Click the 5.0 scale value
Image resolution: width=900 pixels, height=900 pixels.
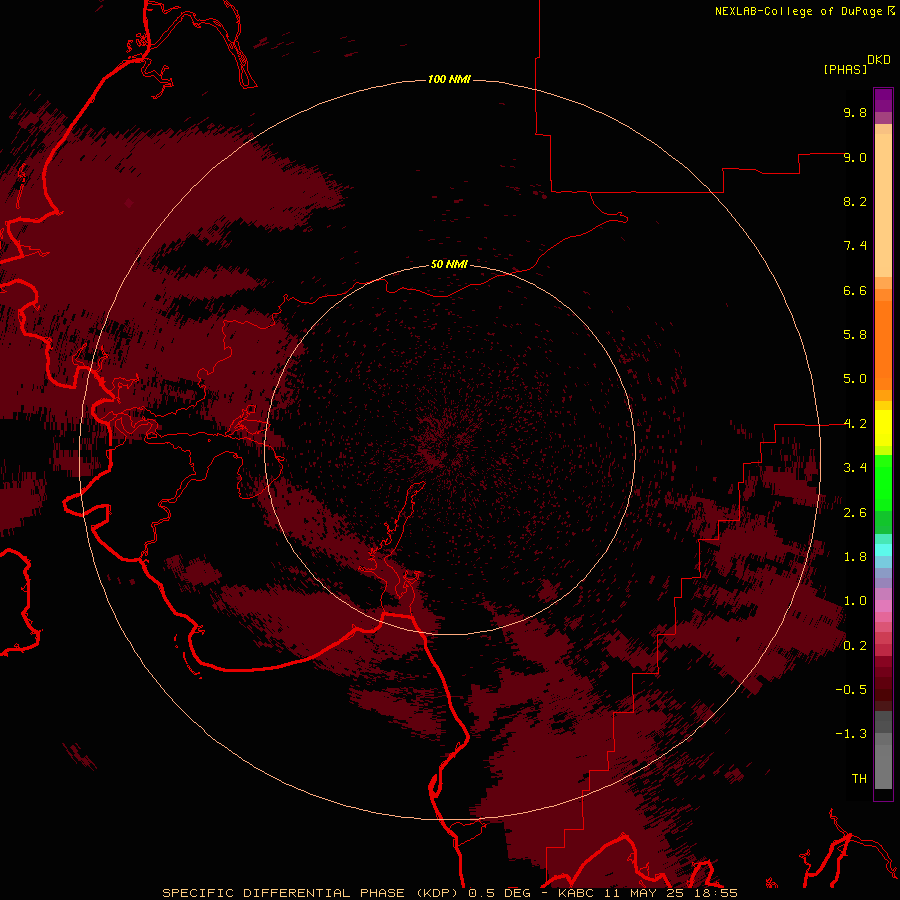point(855,379)
